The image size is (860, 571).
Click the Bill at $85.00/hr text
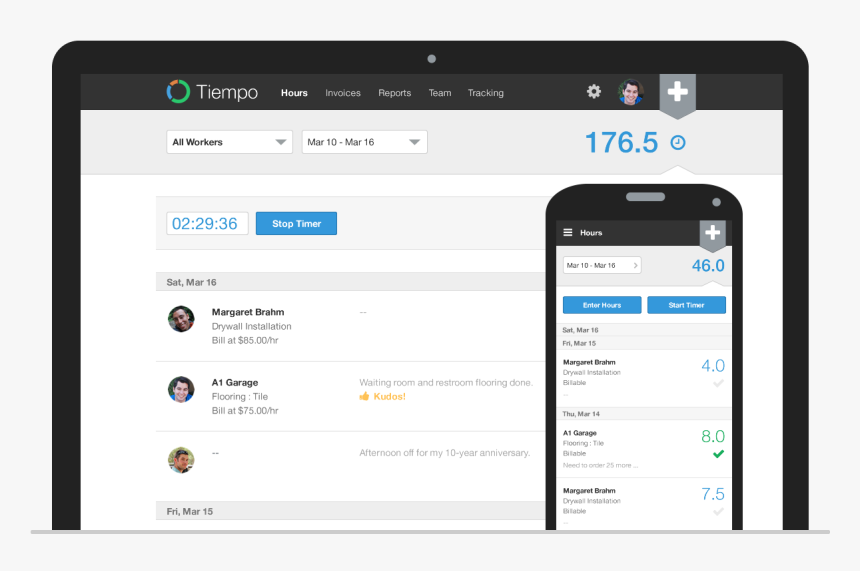click(x=245, y=340)
